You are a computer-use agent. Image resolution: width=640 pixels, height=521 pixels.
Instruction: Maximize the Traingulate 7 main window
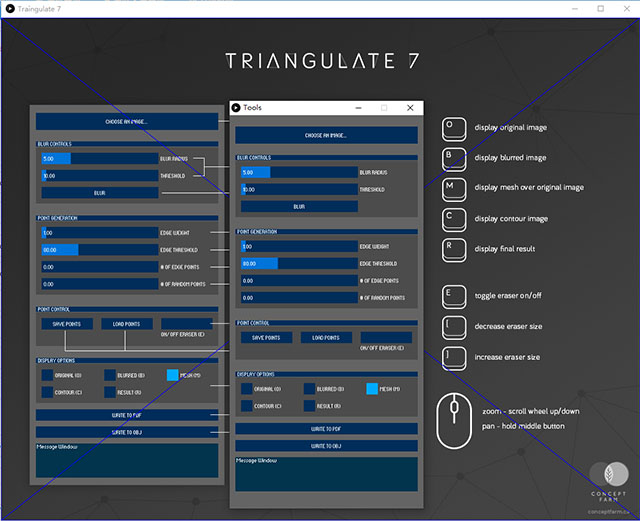pyautogui.click(x=601, y=9)
